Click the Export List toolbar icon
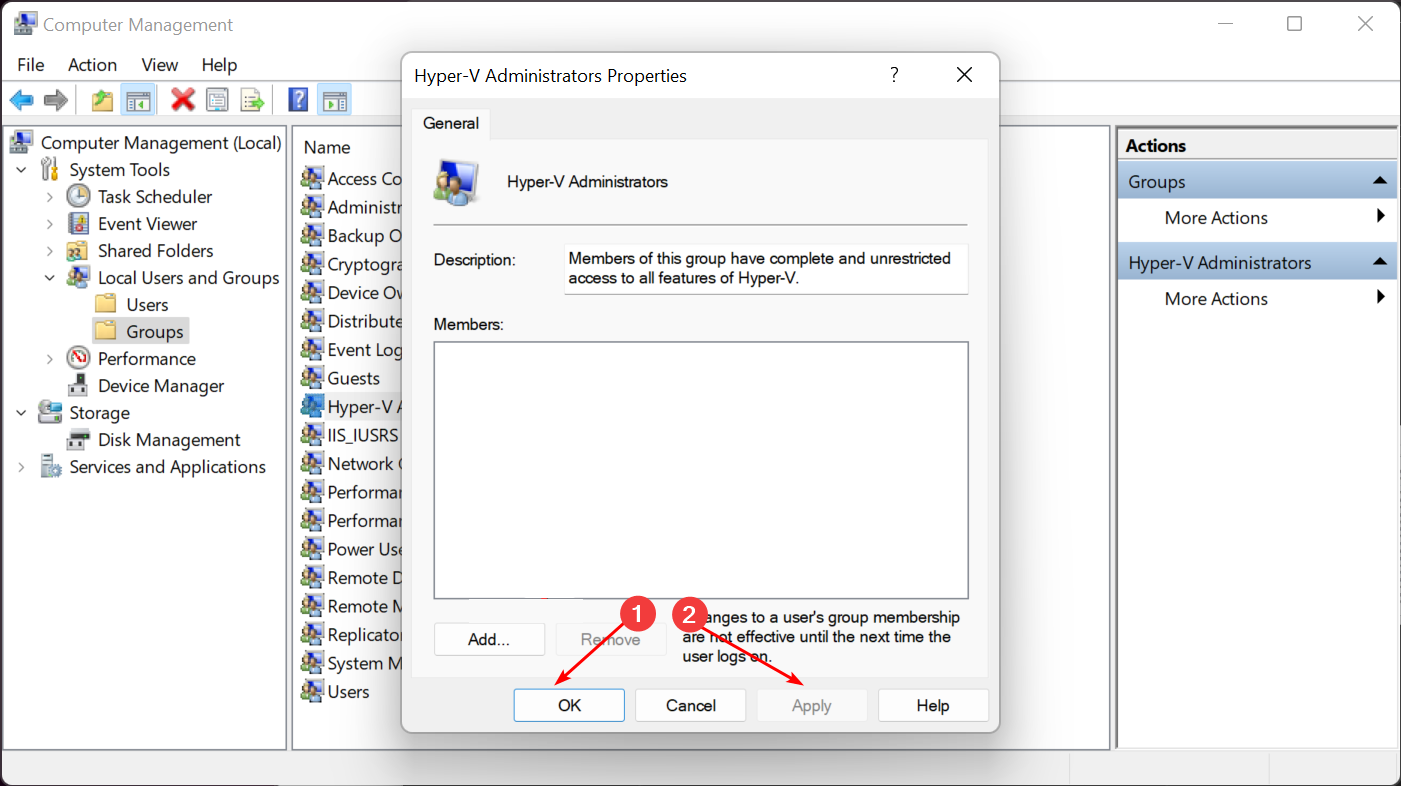Viewport: 1401px width, 786px height. (252, 100)
